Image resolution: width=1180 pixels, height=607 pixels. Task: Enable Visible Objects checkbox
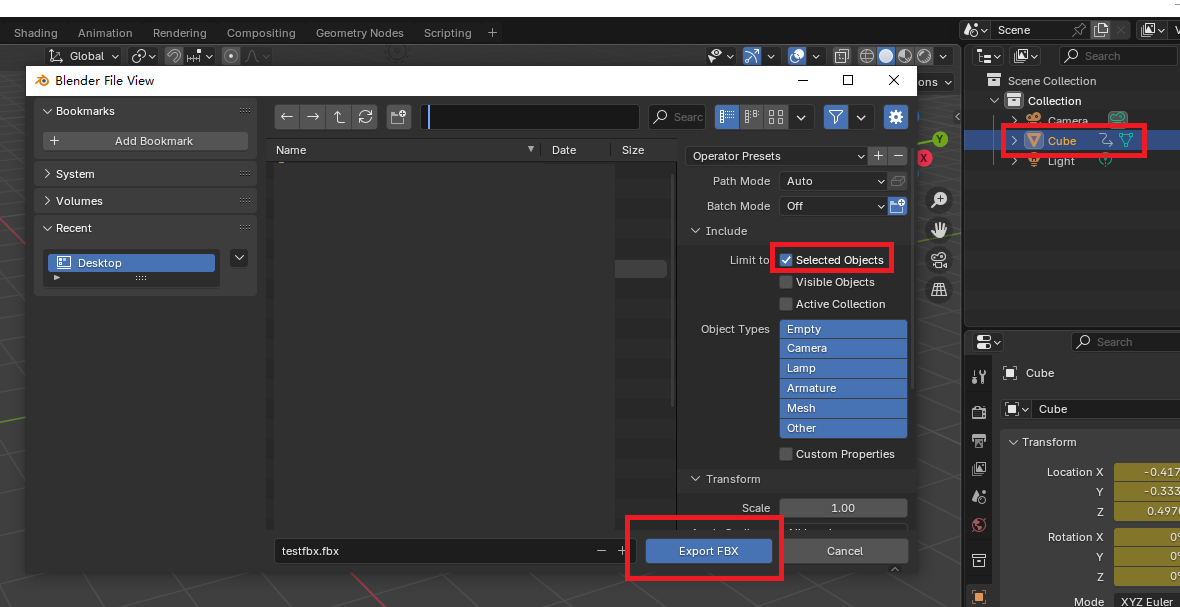(x=786, y=282)
